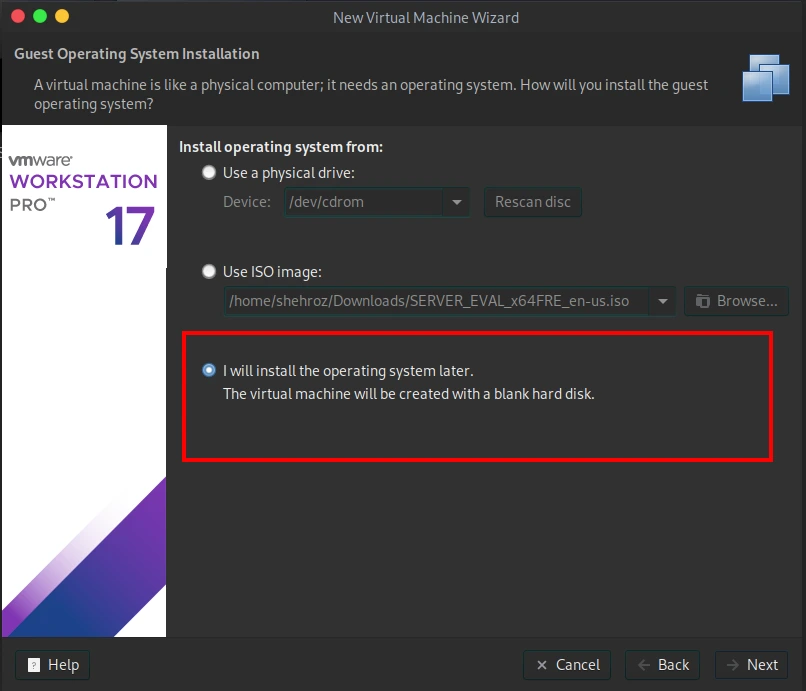
Task: Go Back to the previous wizard step
Action: point(663,665)
